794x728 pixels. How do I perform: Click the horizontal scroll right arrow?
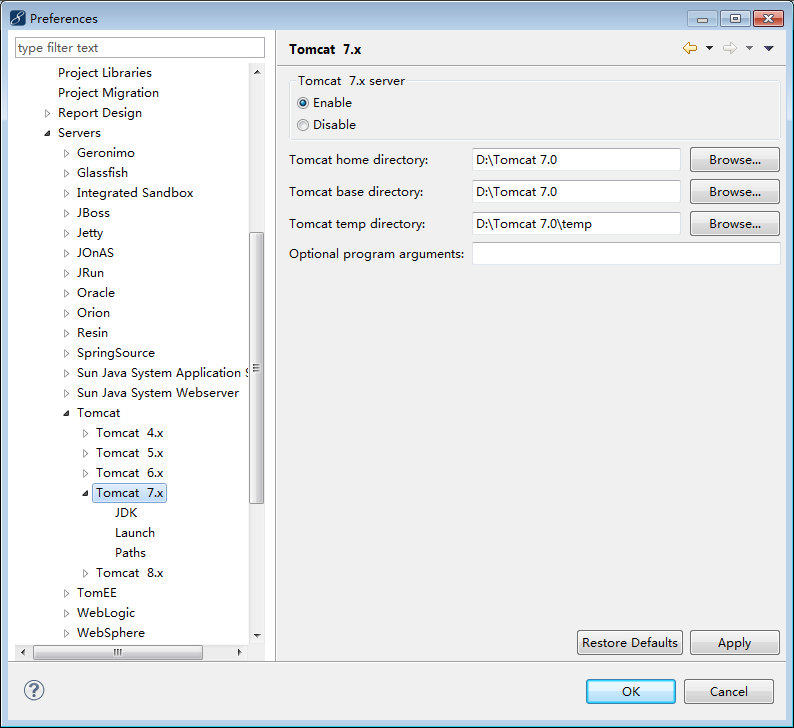[x=240, y=653]
